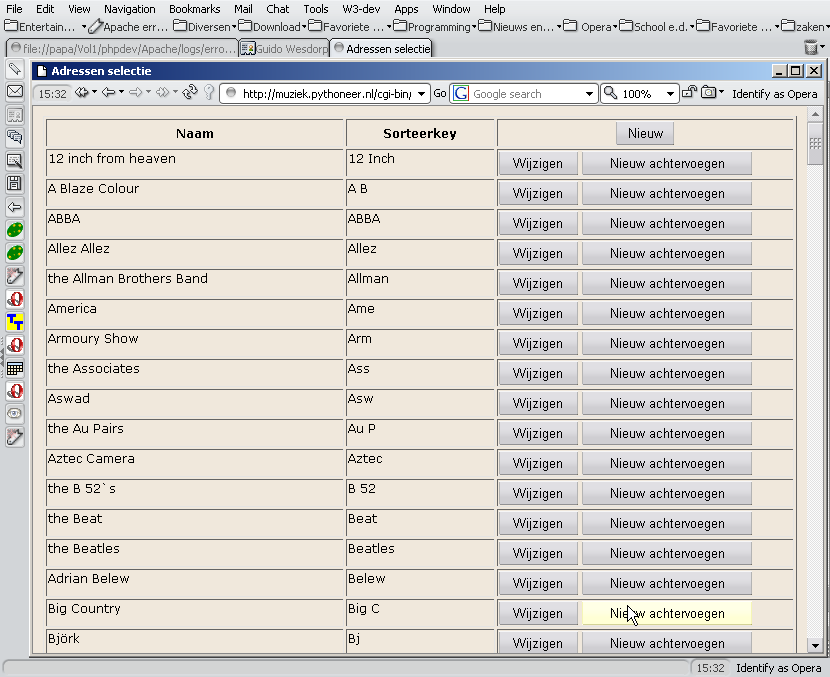The image size is (830, 677).
Task: Open the camera icon dropdown arrow
Action: (721, 92)
